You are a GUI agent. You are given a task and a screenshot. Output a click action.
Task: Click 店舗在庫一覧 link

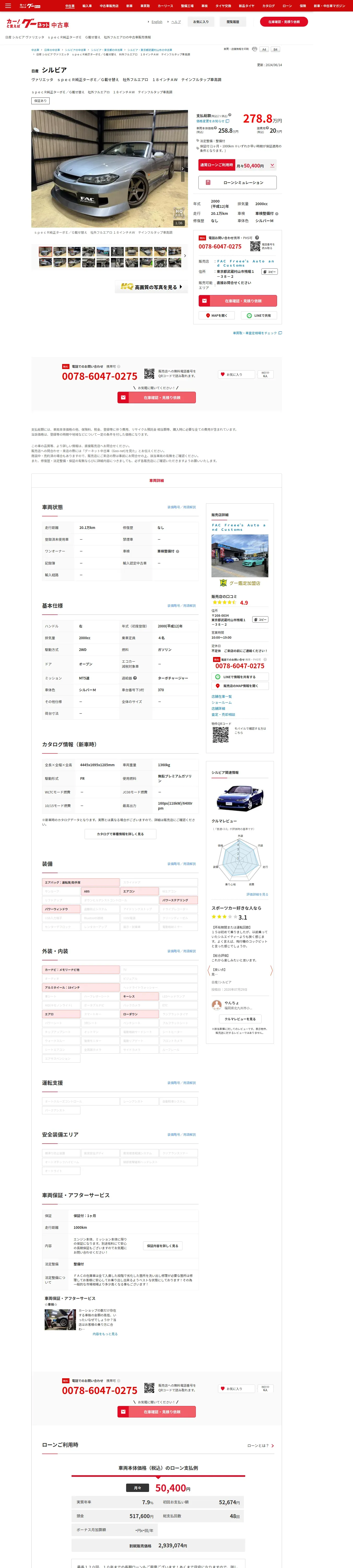pos(221,696)
